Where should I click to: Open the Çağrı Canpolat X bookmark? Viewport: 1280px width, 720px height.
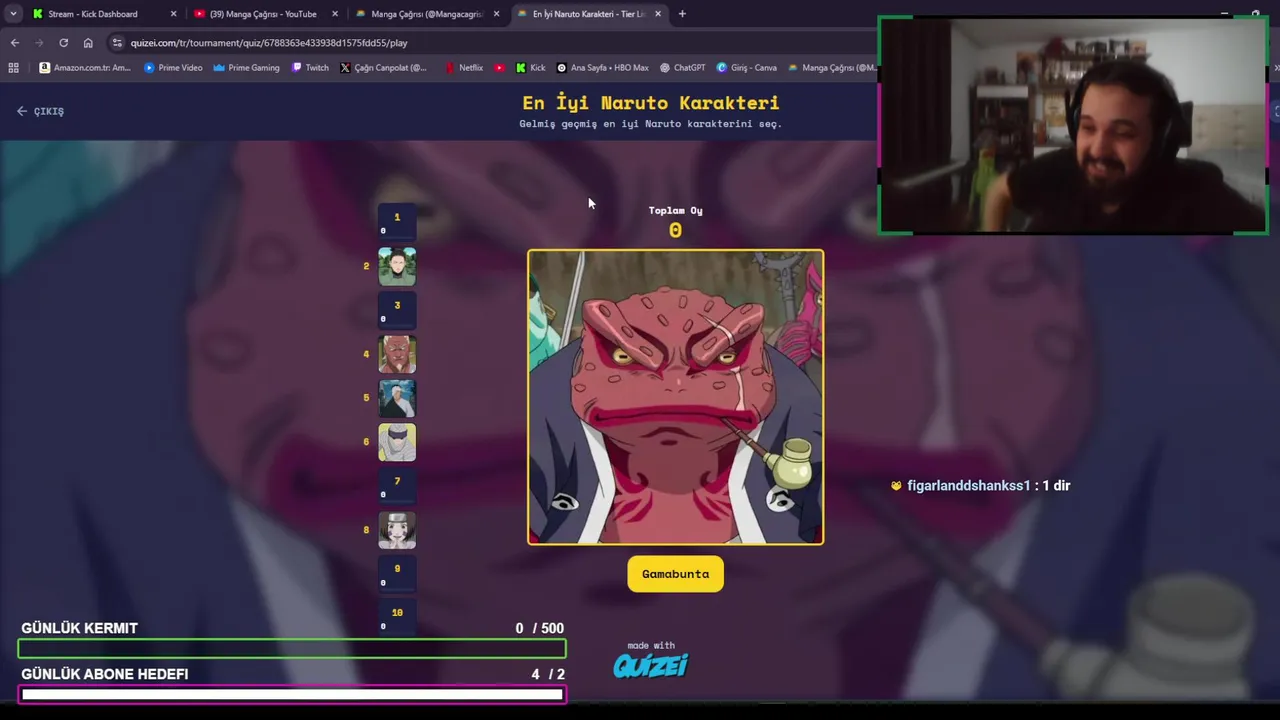point(383,68)
